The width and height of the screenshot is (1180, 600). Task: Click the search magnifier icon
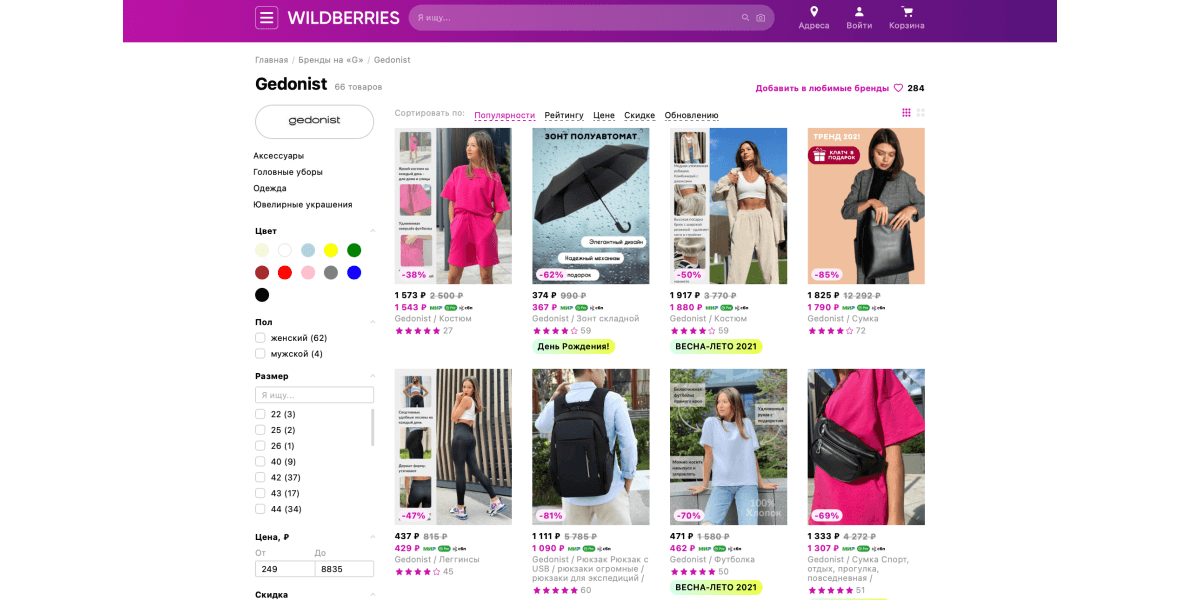coord(745,17)
